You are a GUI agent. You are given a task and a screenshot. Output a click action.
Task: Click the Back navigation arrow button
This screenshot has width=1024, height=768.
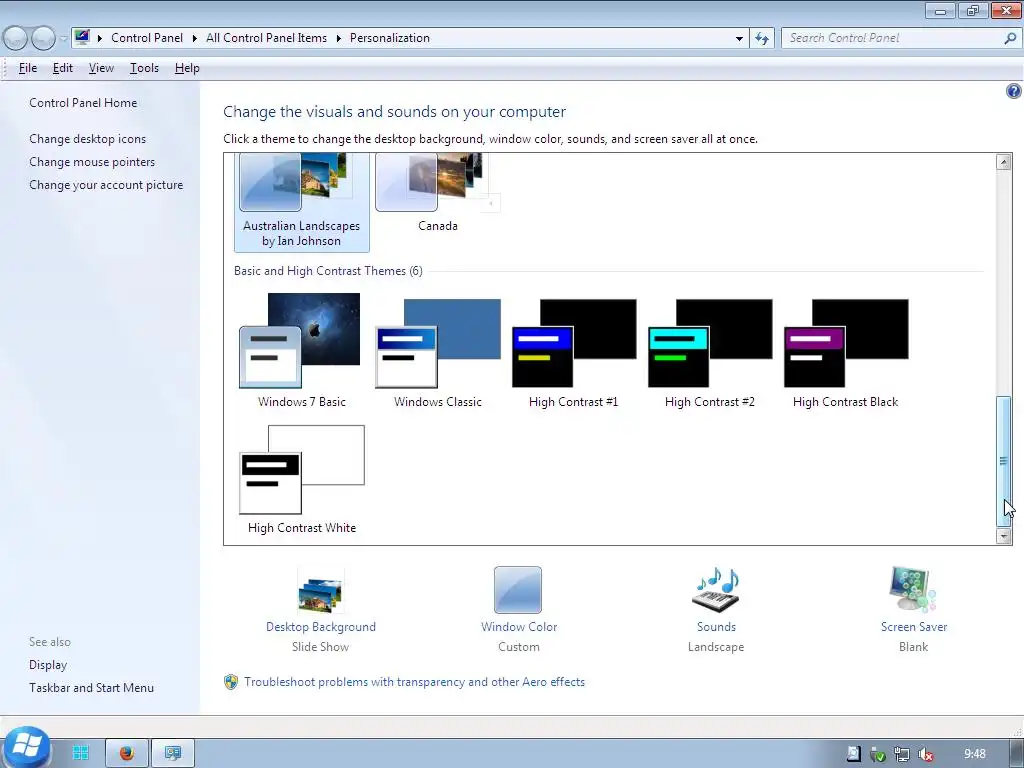click(x=15, y=38)
